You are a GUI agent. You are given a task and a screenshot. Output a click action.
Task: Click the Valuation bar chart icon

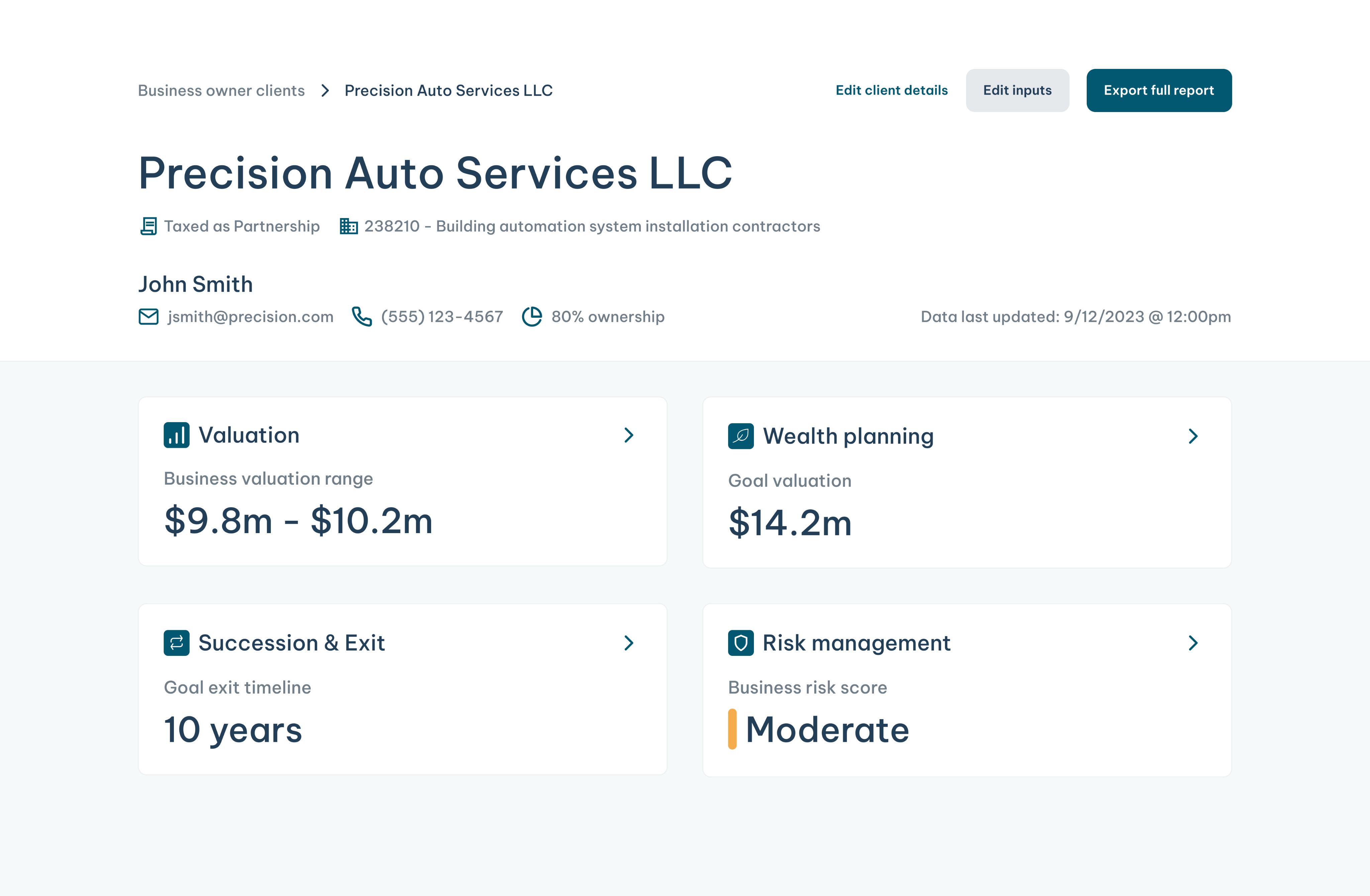pyautogui.click(x=176, y=435)
